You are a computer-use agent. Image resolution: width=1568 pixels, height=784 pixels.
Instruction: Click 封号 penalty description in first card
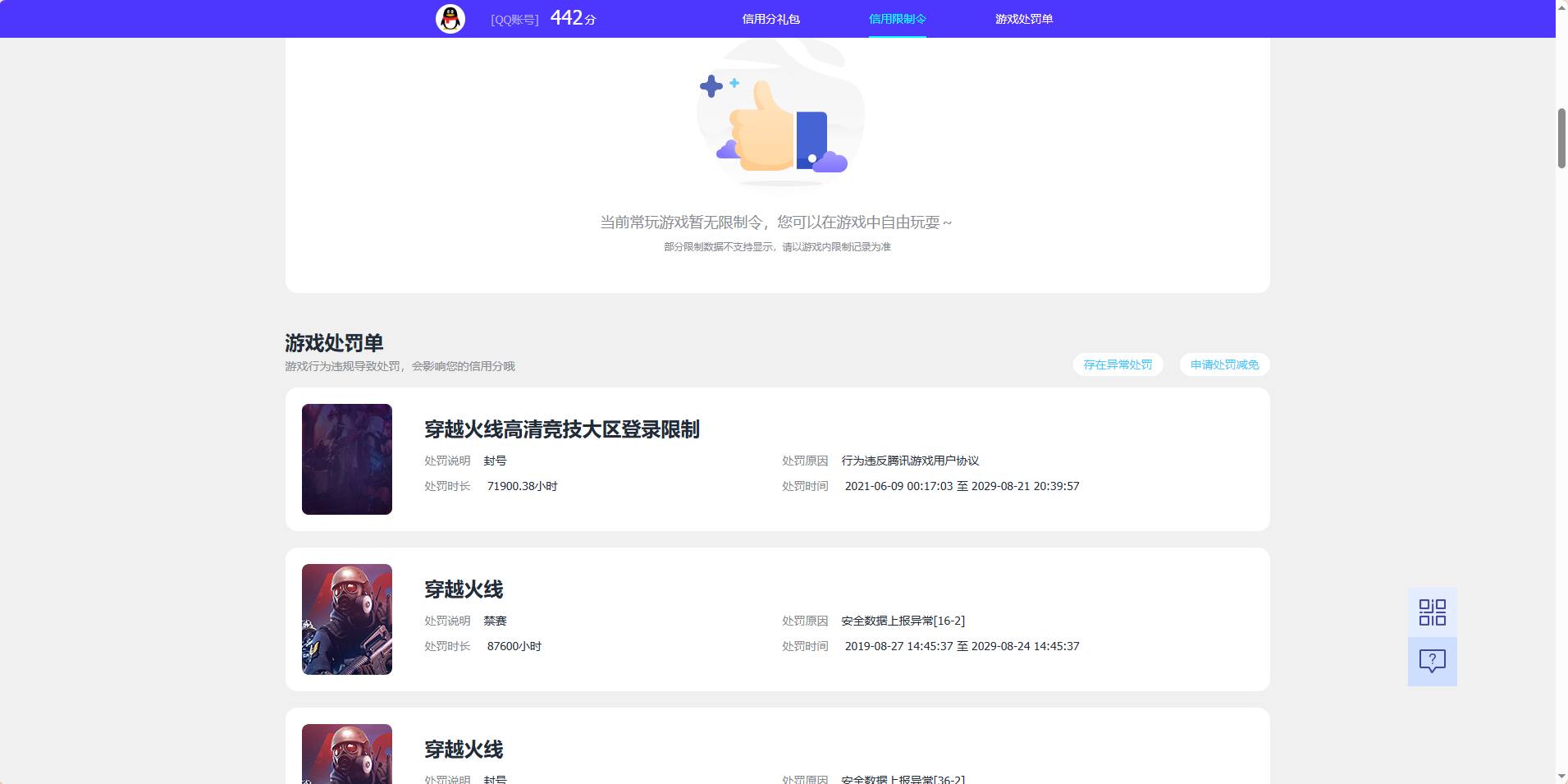495,461
